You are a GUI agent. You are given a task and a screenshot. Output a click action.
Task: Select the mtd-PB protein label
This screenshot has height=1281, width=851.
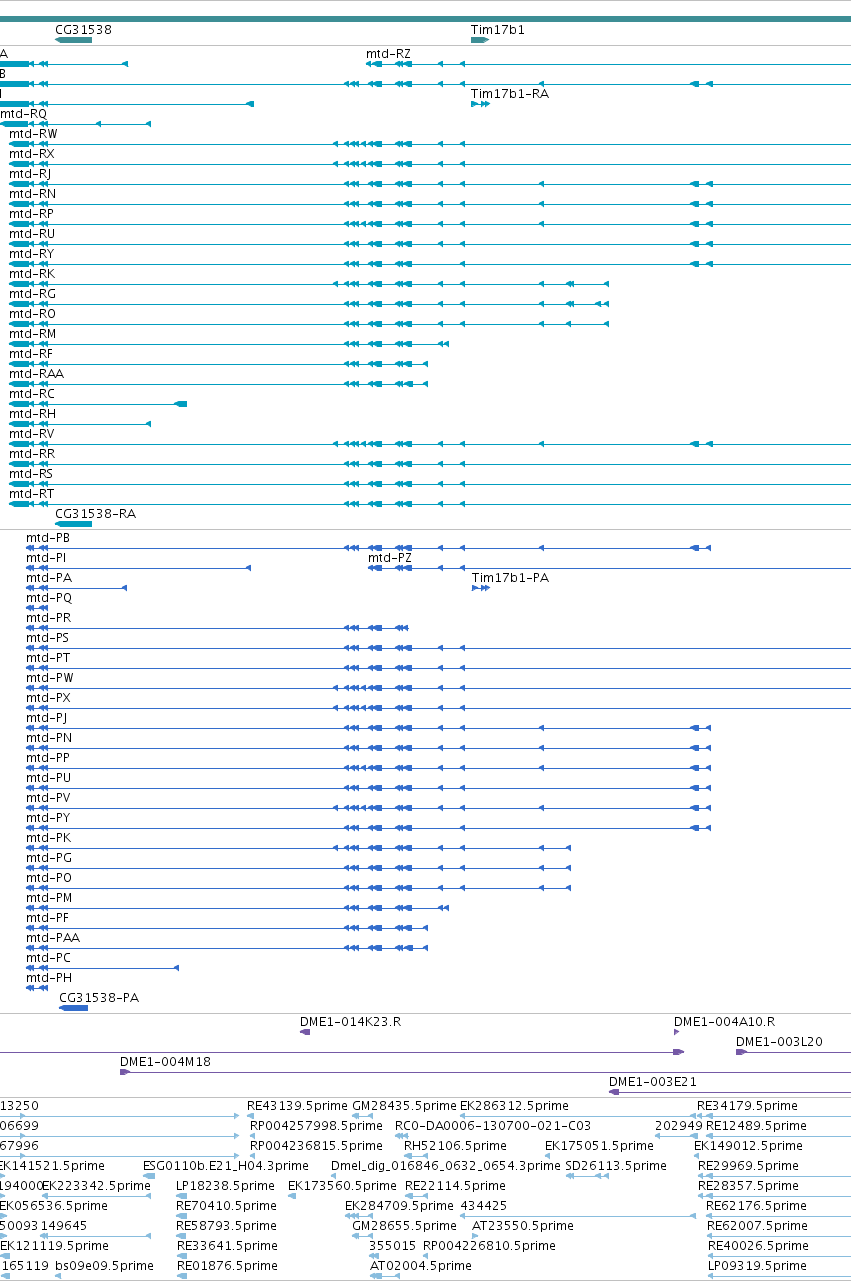48,538
